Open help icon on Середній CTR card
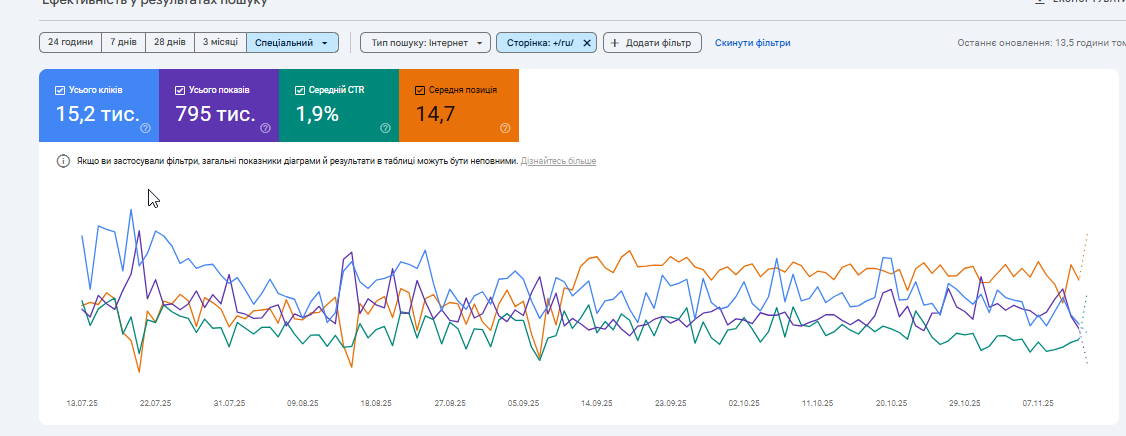Image resolution: width=1126 pixels, height=436 pixels. coord(385,128)
